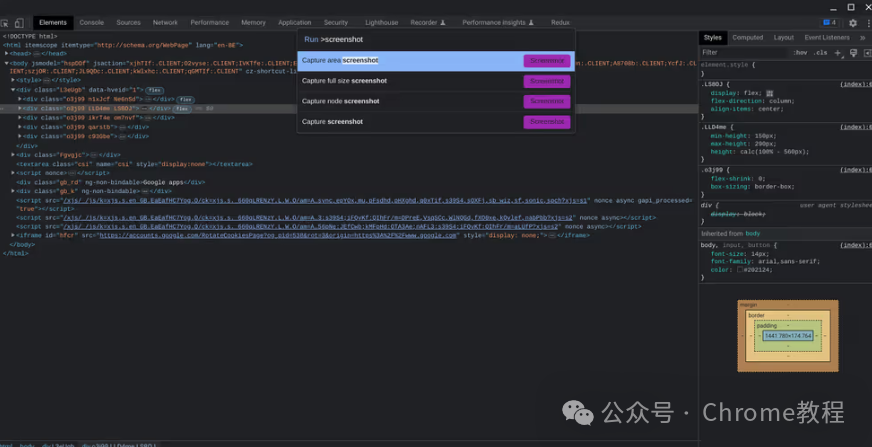This screenshot has height=447, width=872.
Task: Toggle flex badge on LLD4me LS8OJ div
Action: pyautogui.click(x=182, y=108)
